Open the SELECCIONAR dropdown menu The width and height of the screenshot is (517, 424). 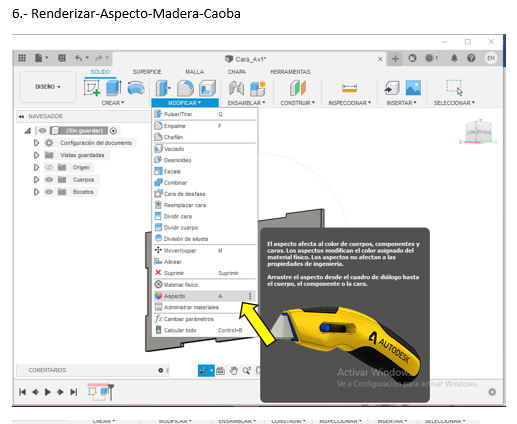click(454, 103)
